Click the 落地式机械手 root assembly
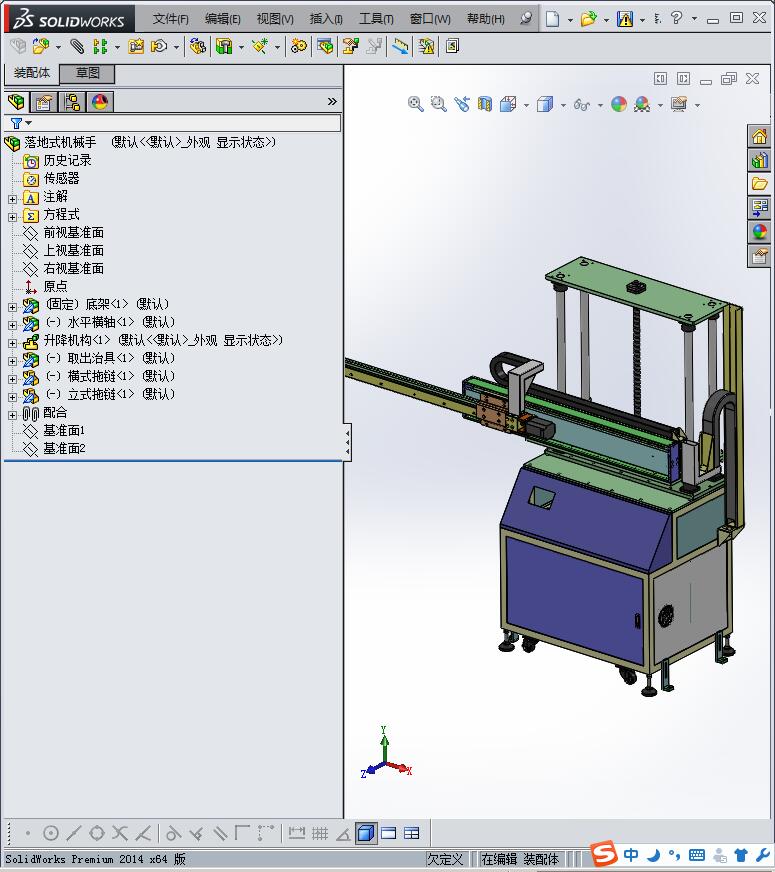This screenshot has height=872, width=775. (x=60, y=142)
